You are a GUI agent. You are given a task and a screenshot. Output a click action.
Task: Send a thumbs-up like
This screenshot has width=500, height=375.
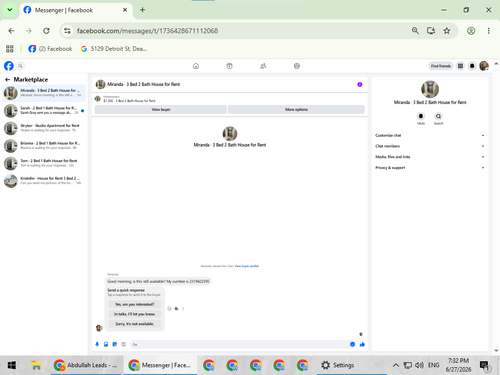point(362,344)
